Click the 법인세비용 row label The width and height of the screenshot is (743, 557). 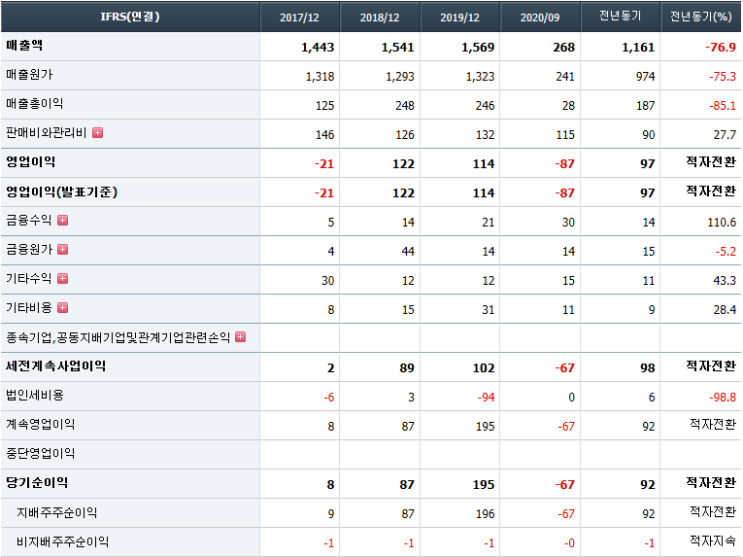(35, 395)
